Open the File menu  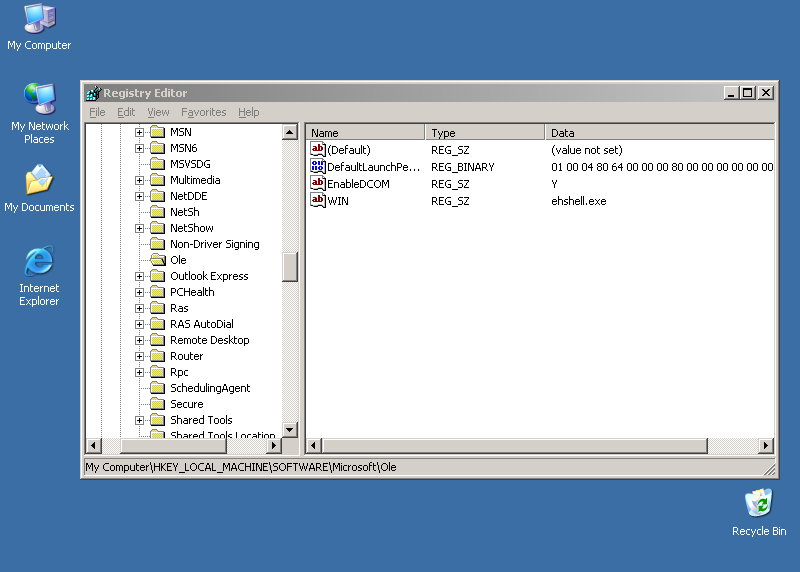97,112
